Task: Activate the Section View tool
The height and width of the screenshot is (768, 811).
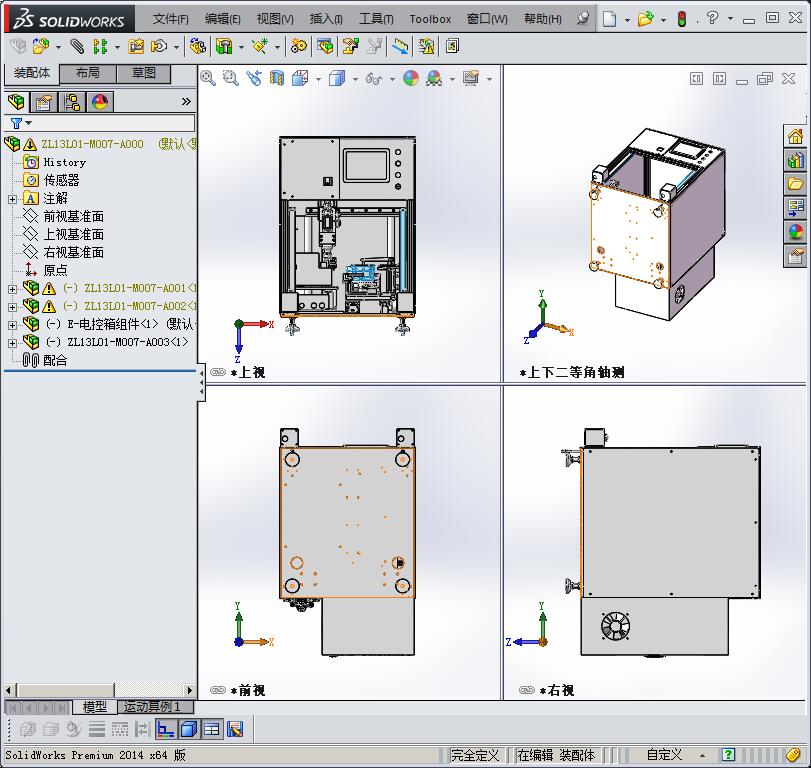Action: tap(277, 78)
